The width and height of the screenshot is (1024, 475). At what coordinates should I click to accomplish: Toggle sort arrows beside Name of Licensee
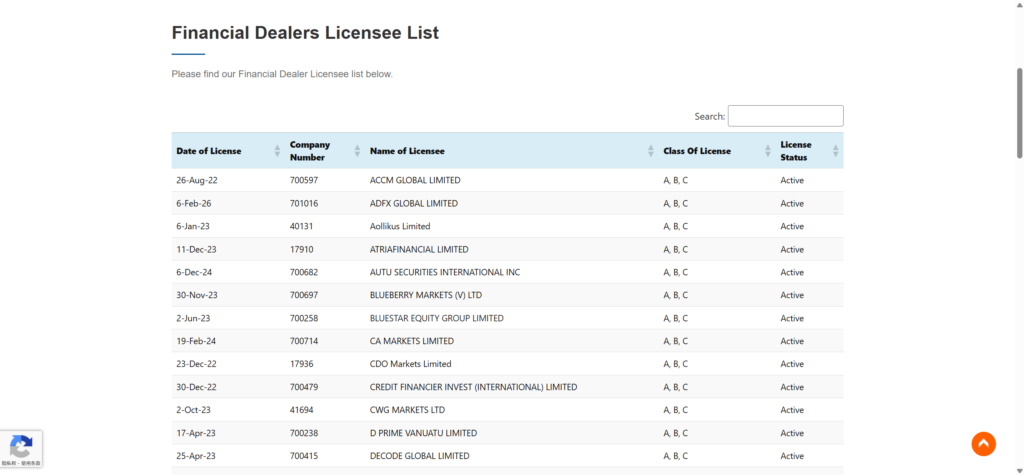point(651,151)
